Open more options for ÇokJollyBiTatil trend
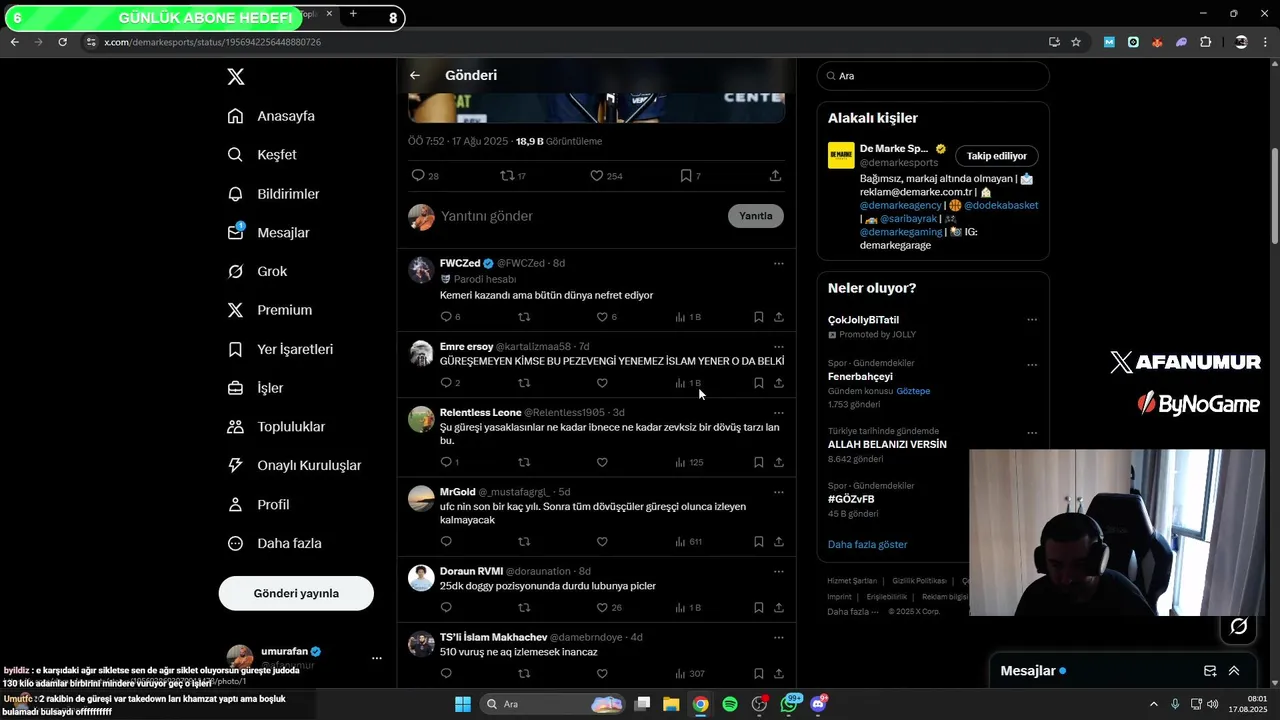 (x=1031, y=320)
